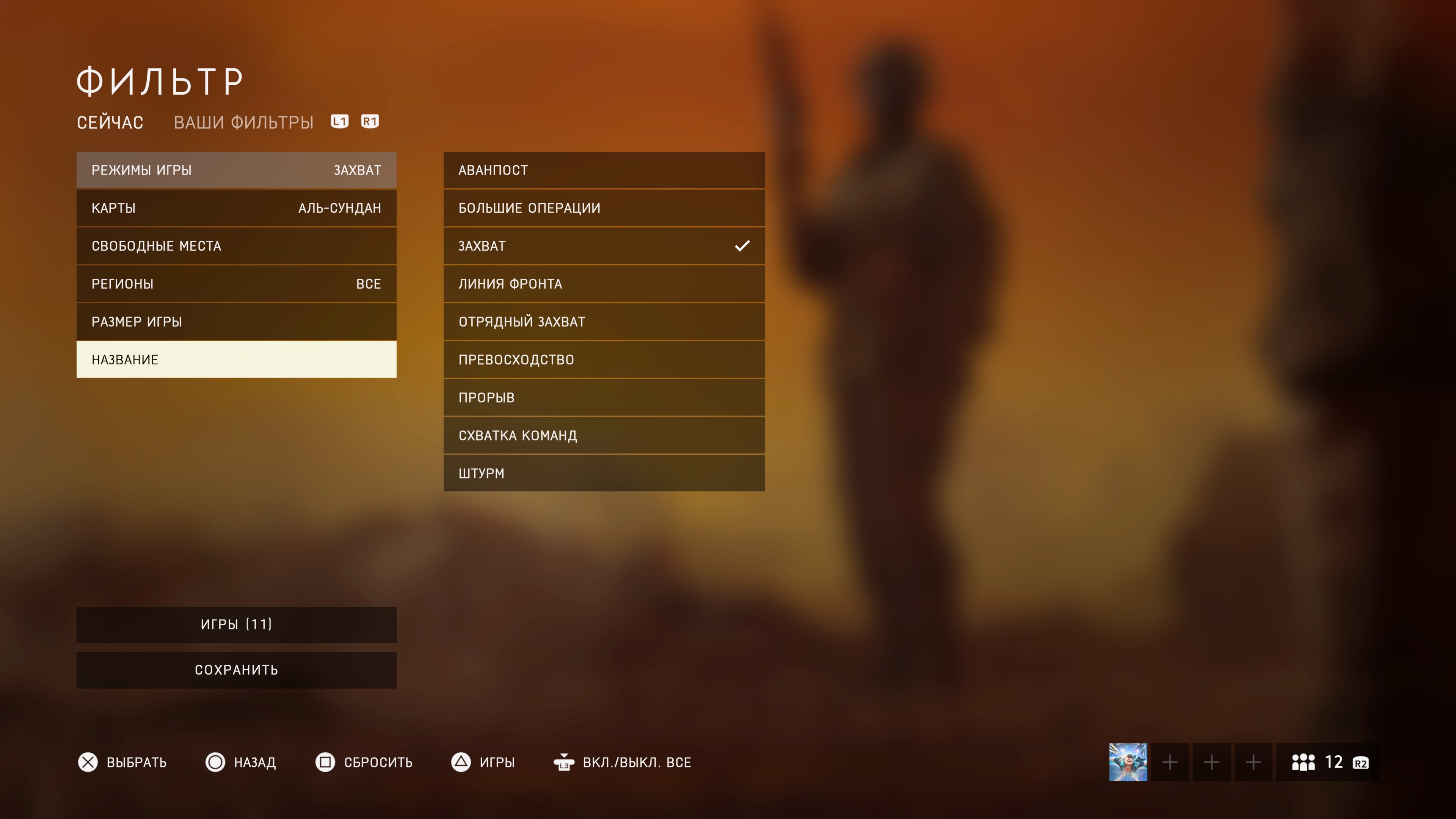Click the friends count 12
This screenshot has width=1456, height=819.
1334,762
